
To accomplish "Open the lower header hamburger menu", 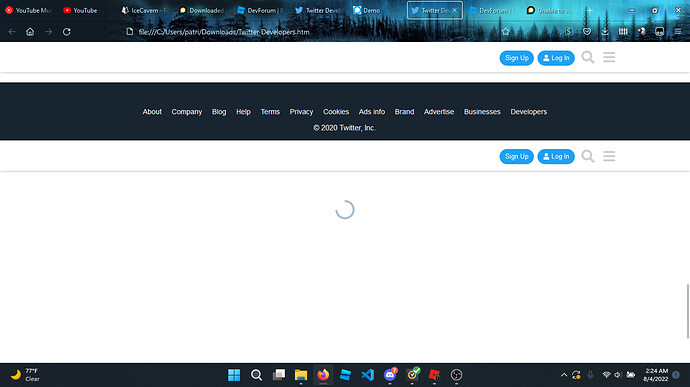I will tap(609, 156).
